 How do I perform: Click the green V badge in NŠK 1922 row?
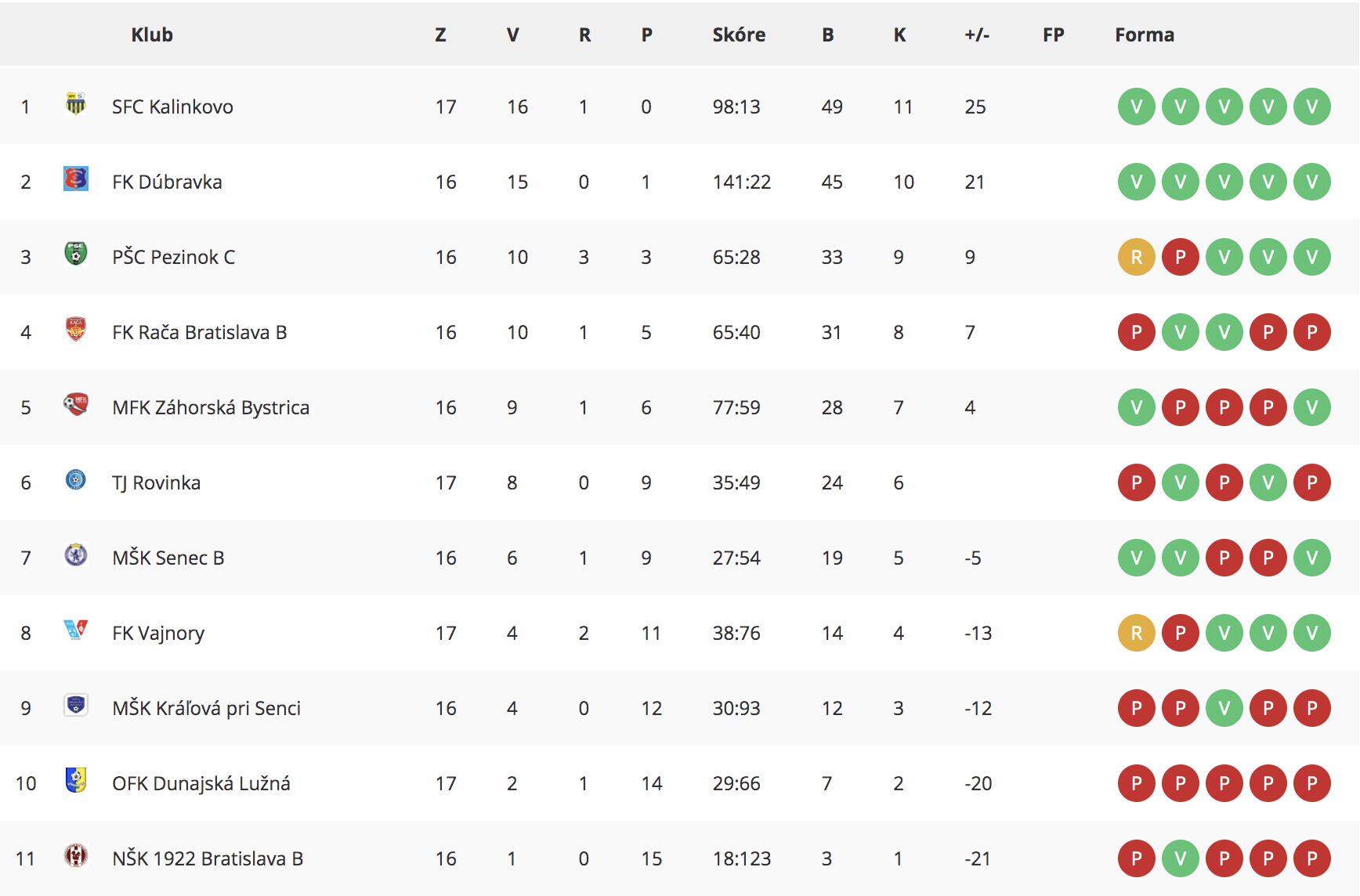click(1181, 858)
